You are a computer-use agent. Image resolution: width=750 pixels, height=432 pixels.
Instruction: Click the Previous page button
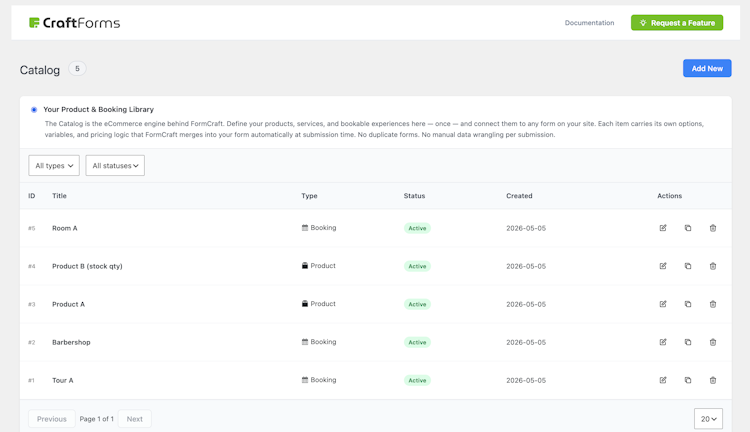(52, 419)
